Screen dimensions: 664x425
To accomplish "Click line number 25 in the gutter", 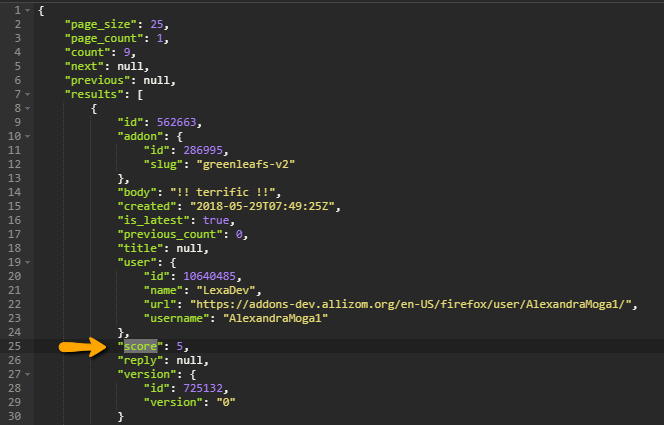I will click(14, 346).
